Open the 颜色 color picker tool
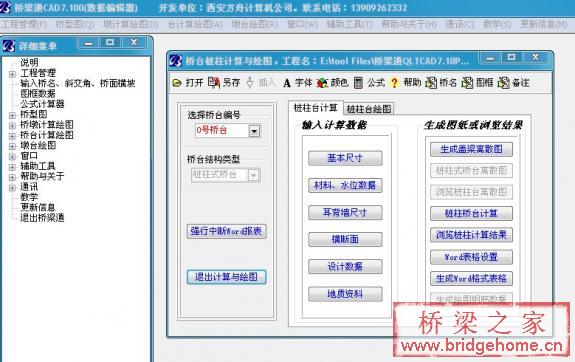 [322, 83]
